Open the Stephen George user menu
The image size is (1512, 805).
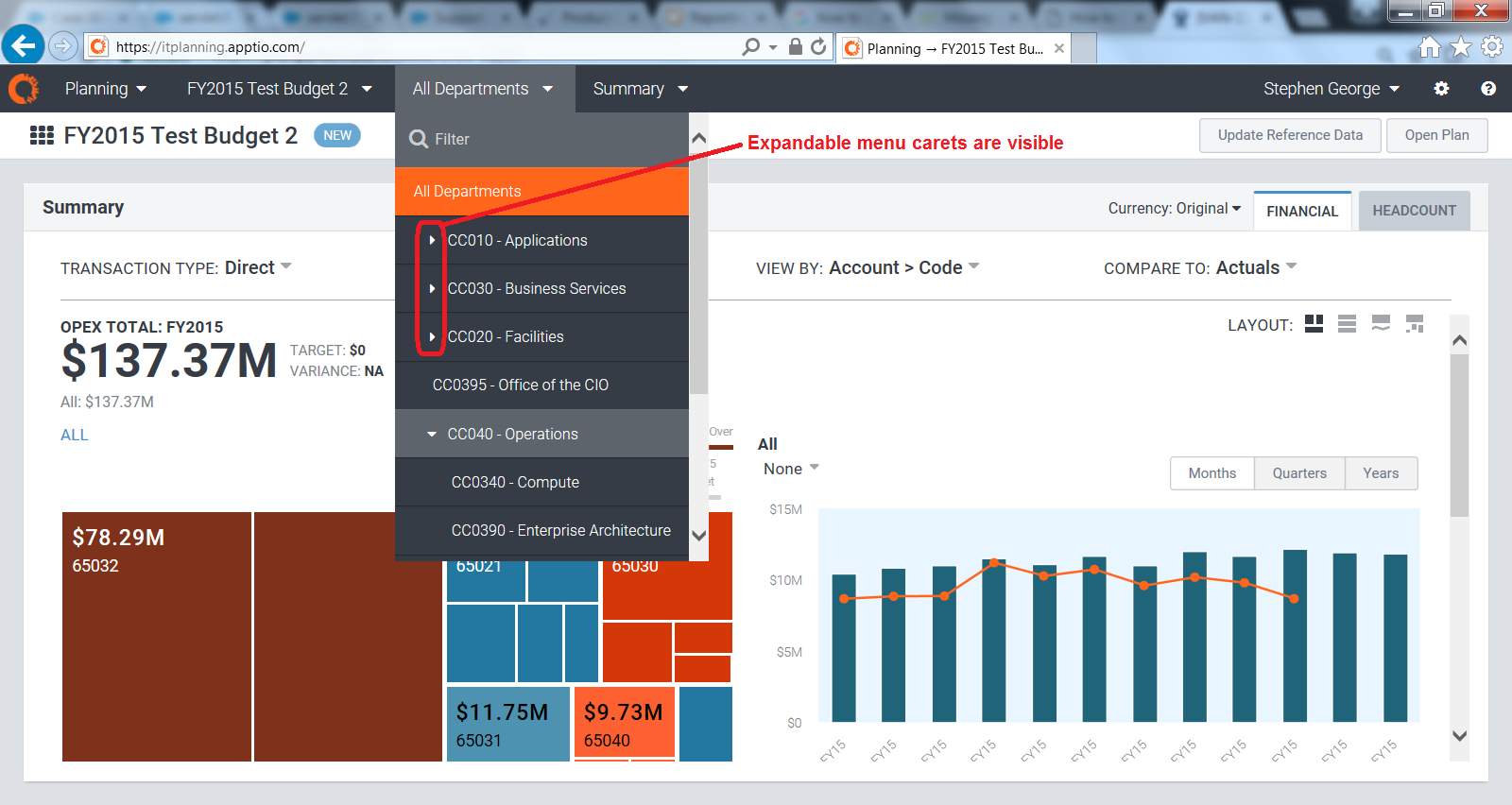(x=1332, y=89)
